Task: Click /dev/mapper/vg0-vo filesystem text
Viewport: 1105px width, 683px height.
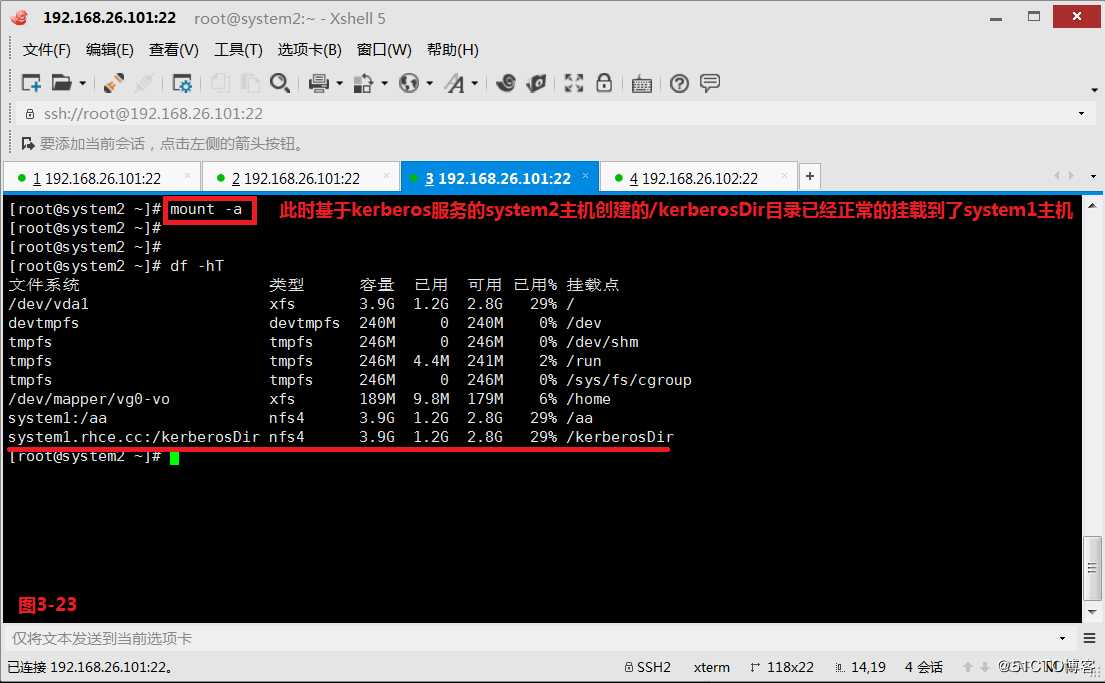Action: point(89,399)
